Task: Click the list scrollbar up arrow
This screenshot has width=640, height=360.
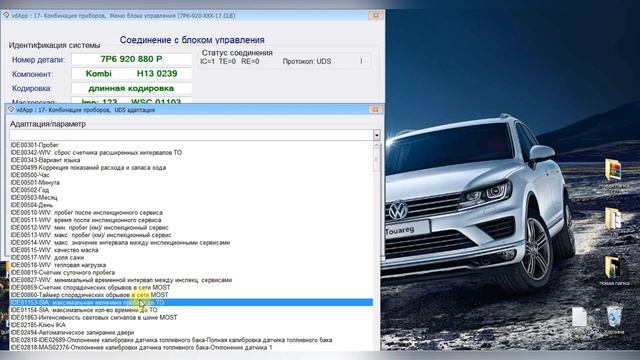Action: click(x=376, y=145)
